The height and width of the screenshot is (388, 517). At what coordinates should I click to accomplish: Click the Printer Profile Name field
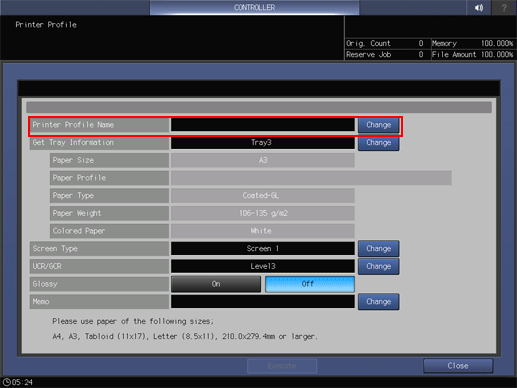point(263,125)
